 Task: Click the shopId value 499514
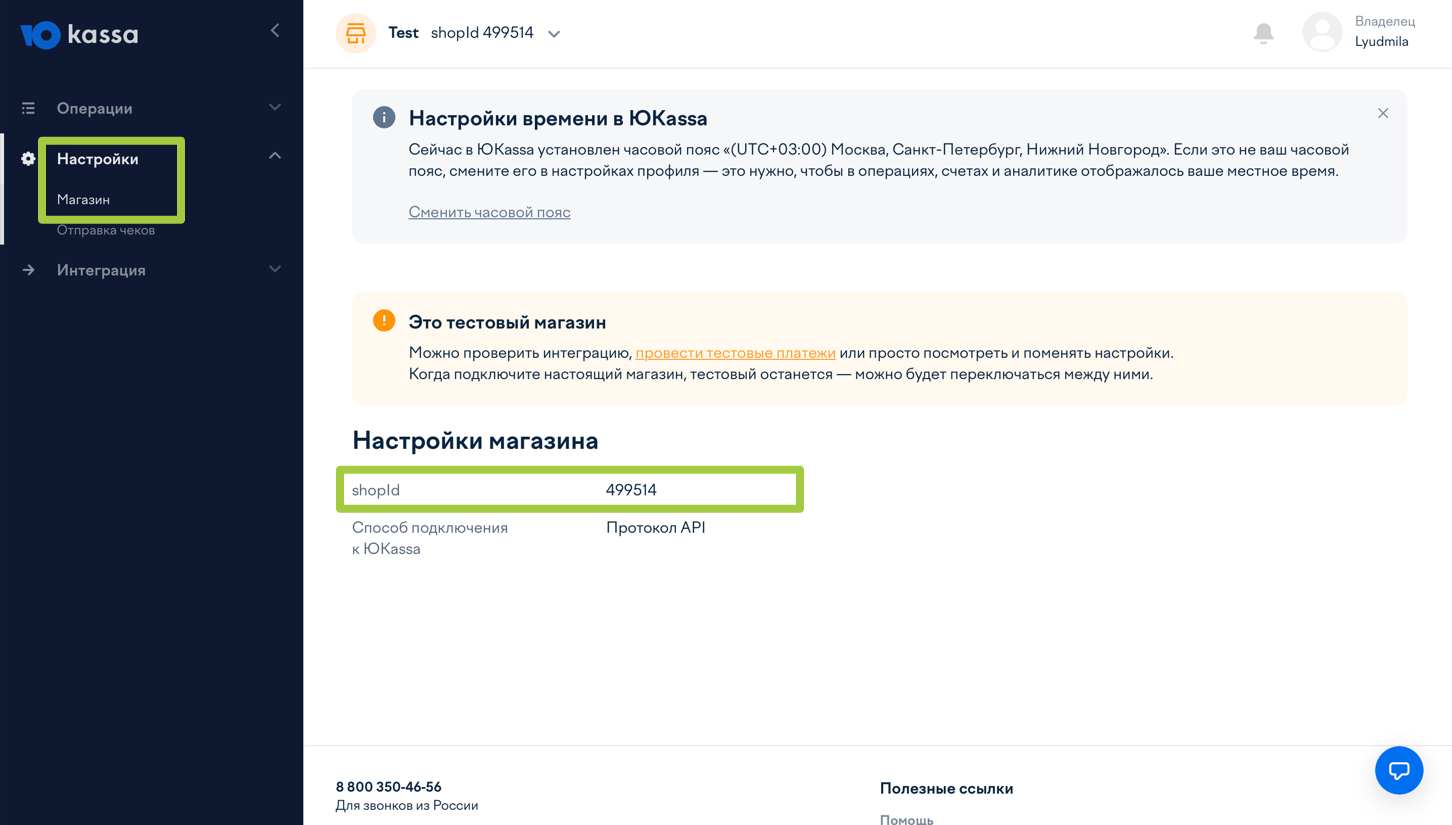click(631, 490)
